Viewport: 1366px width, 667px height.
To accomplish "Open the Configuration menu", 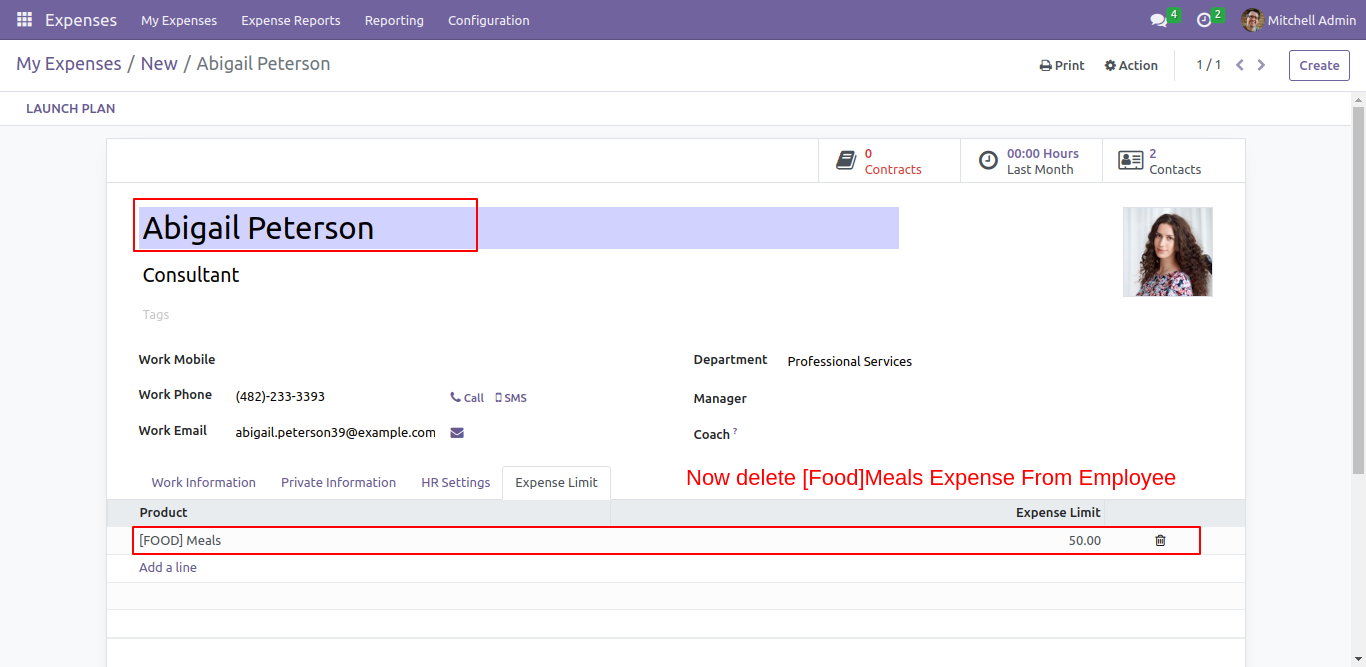I will pos(488,20).
